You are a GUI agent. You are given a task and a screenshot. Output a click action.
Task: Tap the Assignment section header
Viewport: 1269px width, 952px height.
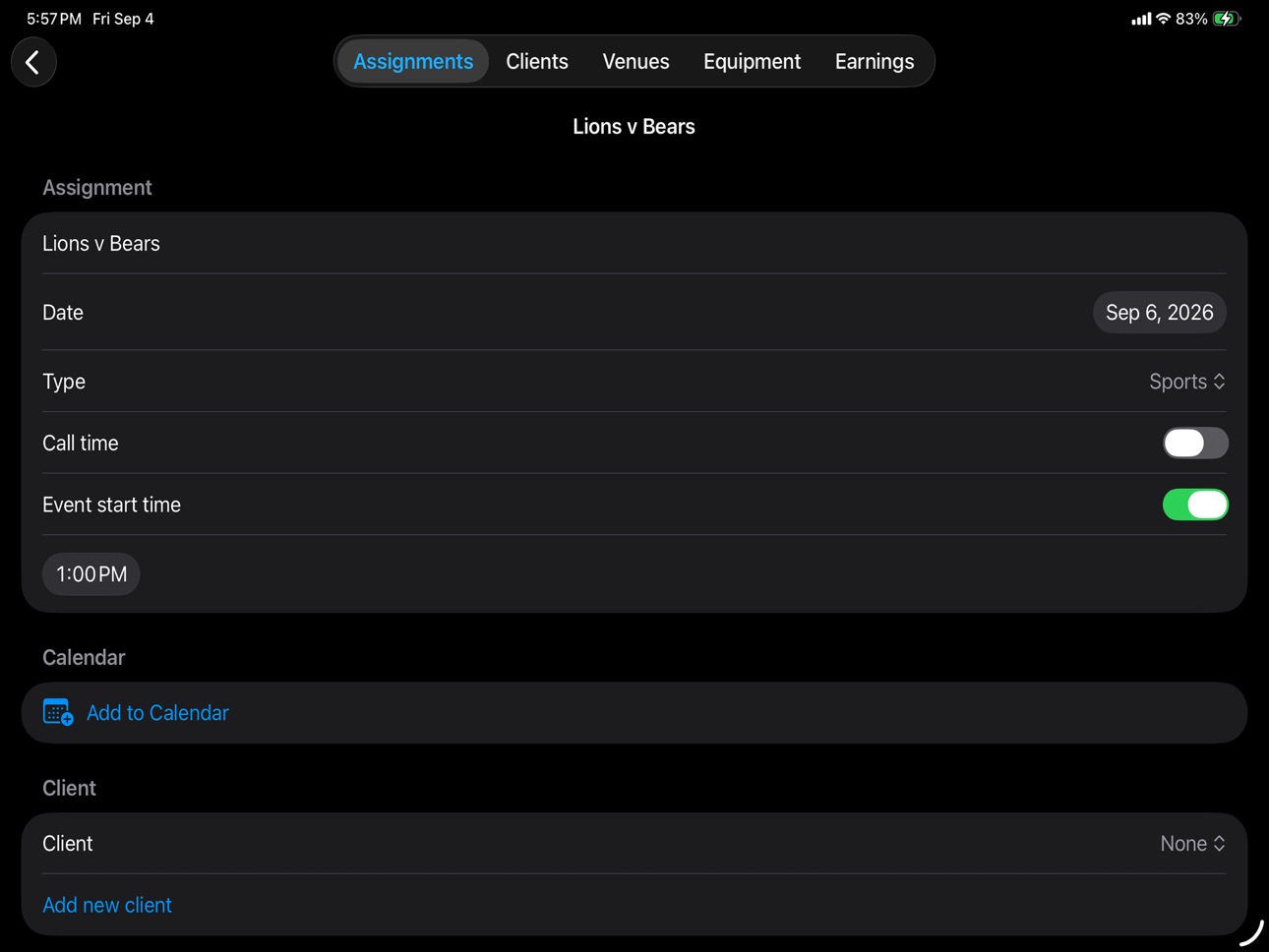(x=97, y=188)
